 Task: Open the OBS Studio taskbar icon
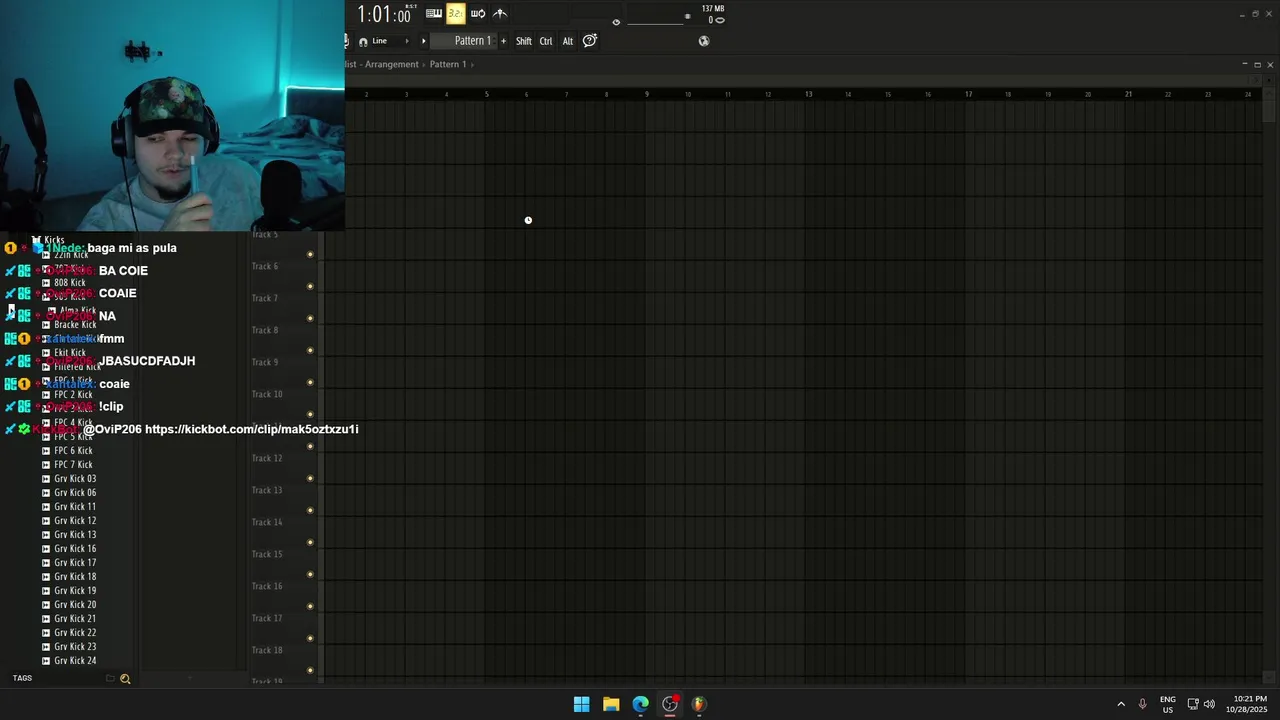pos(670,704)
